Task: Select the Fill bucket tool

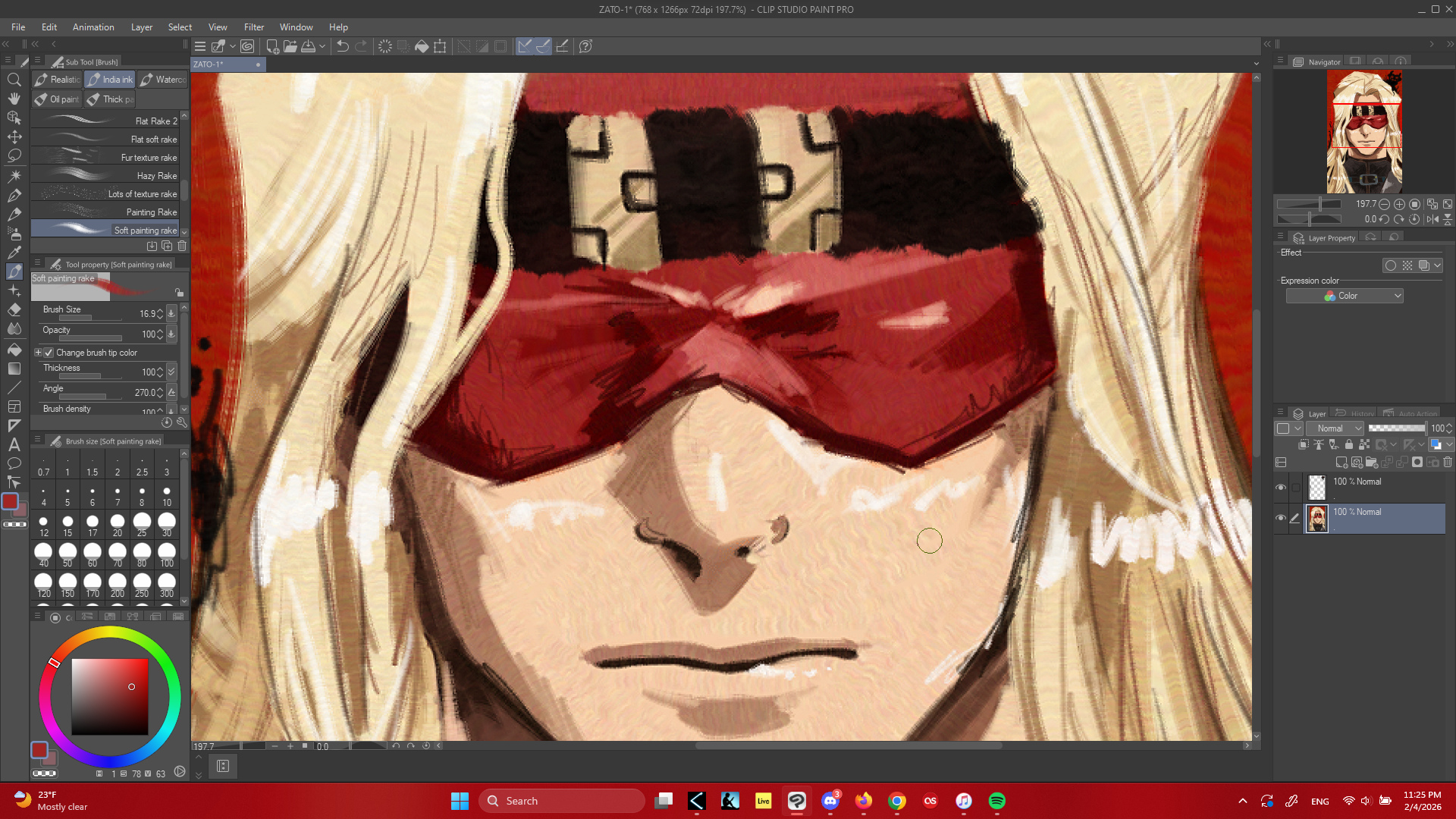Action: (14, 350)
